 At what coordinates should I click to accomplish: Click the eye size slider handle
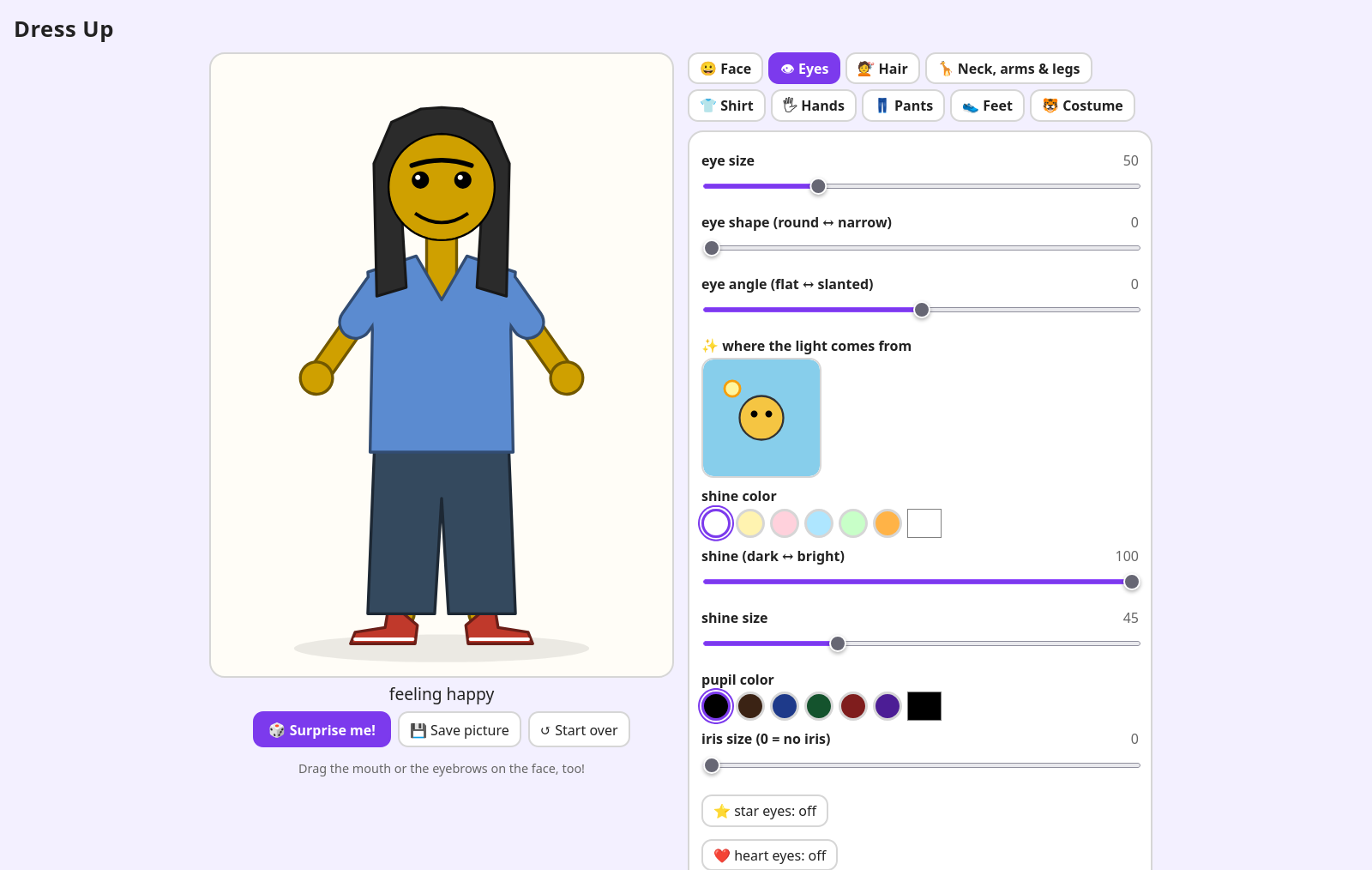pyautogui.click(x=819, y=186)
